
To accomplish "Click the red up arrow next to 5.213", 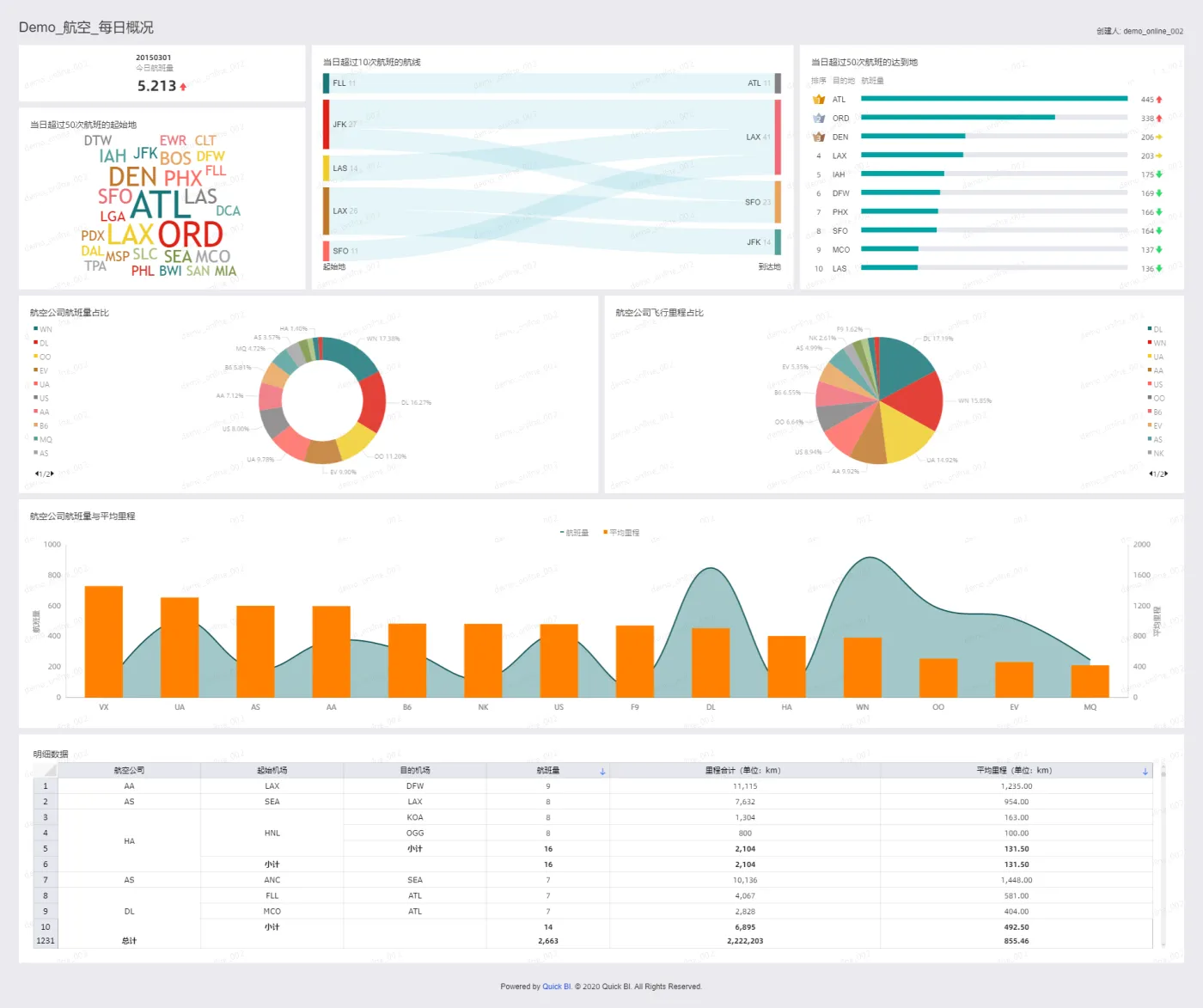I will click(x=183, y=87).
